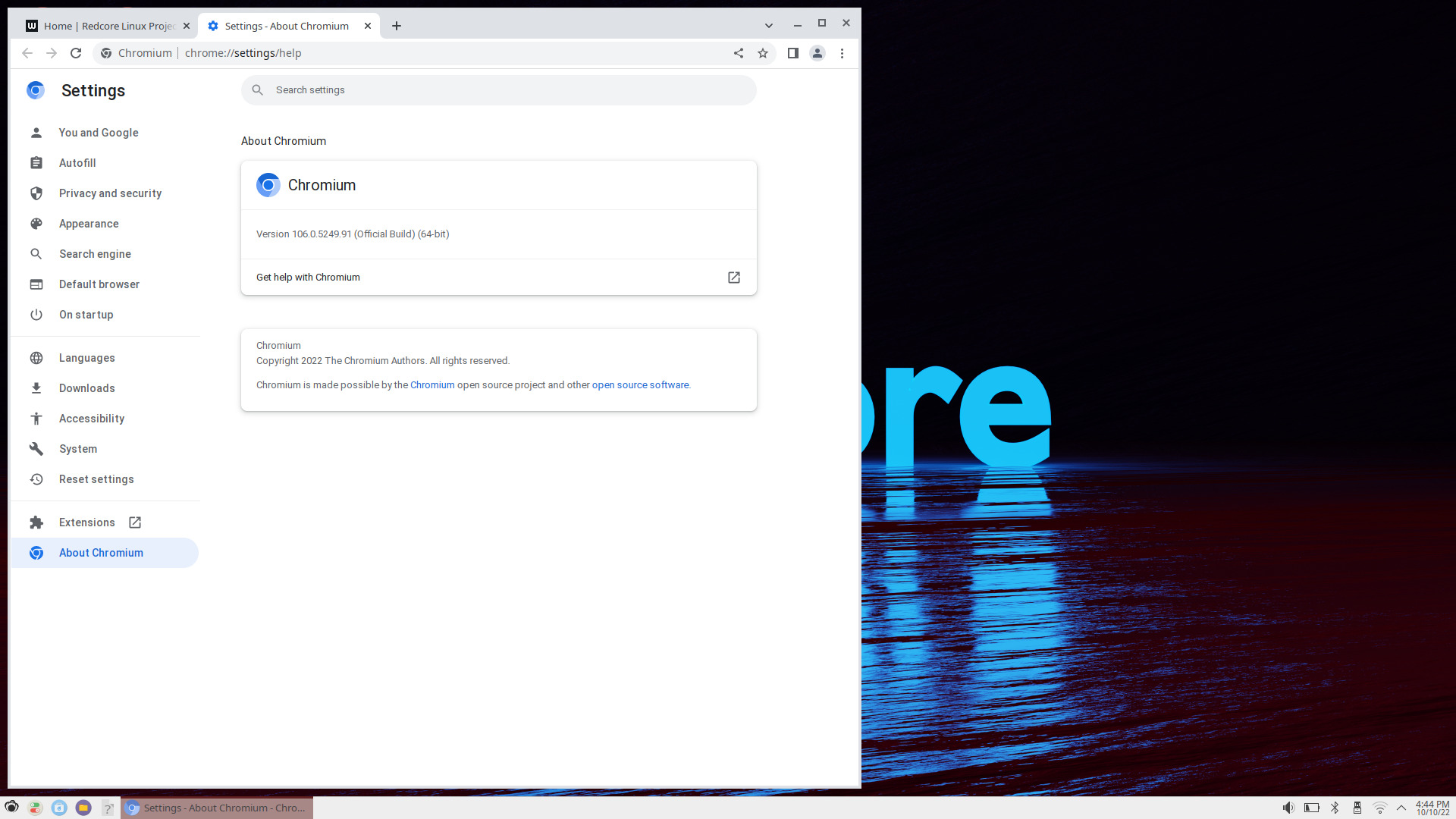Expand hidden system tray icons arrow
Viewport: 1456px width, 819px height.
pyautogui.click(x=1401, y=808)
